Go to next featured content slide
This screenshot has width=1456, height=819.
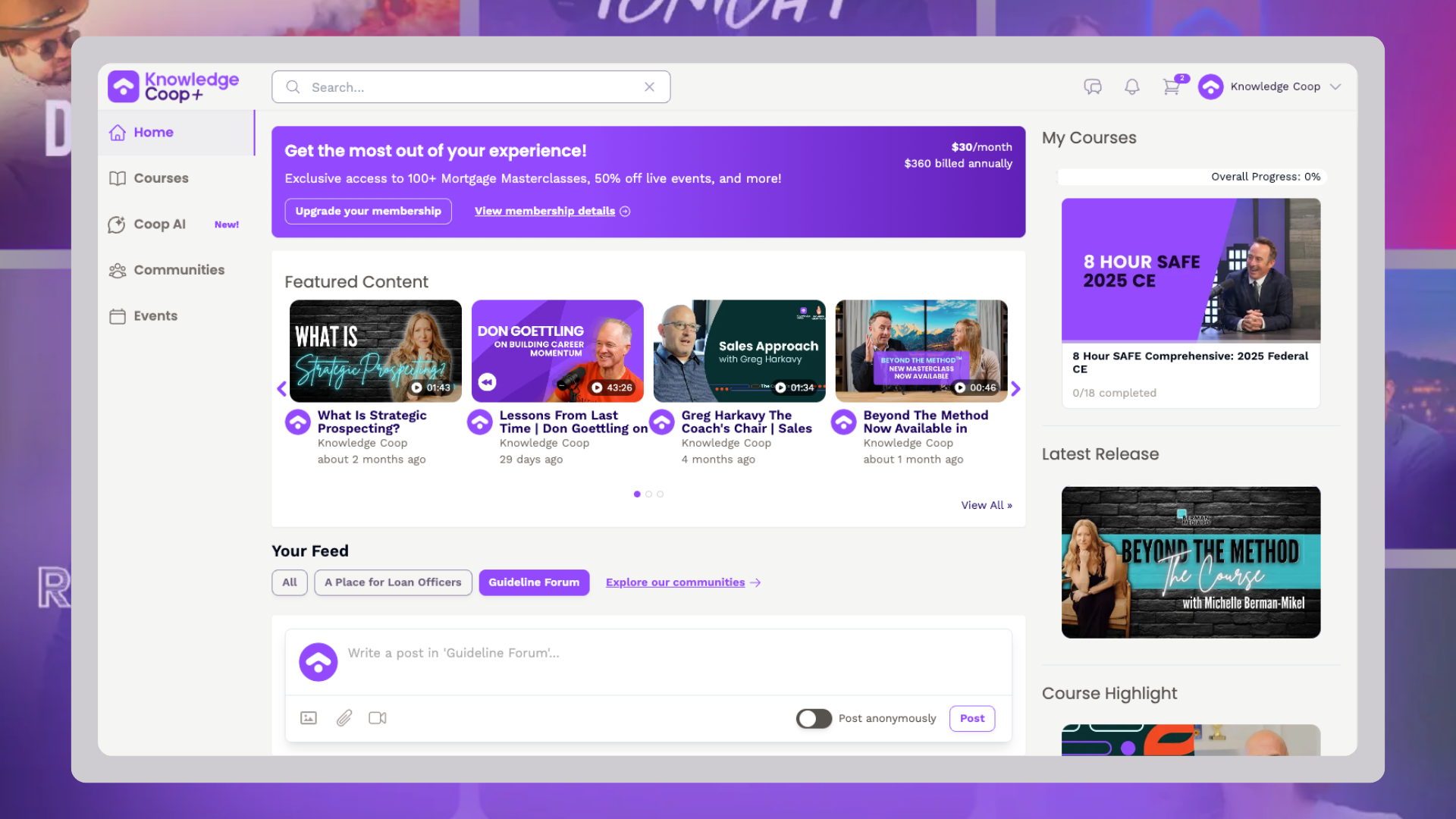(1015, 389)
